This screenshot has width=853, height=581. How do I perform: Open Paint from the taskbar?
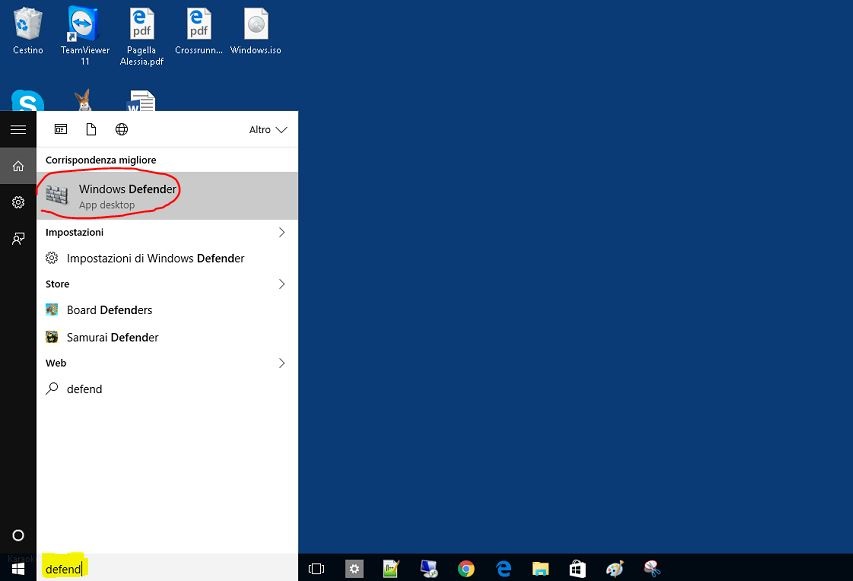pos(615,569)
